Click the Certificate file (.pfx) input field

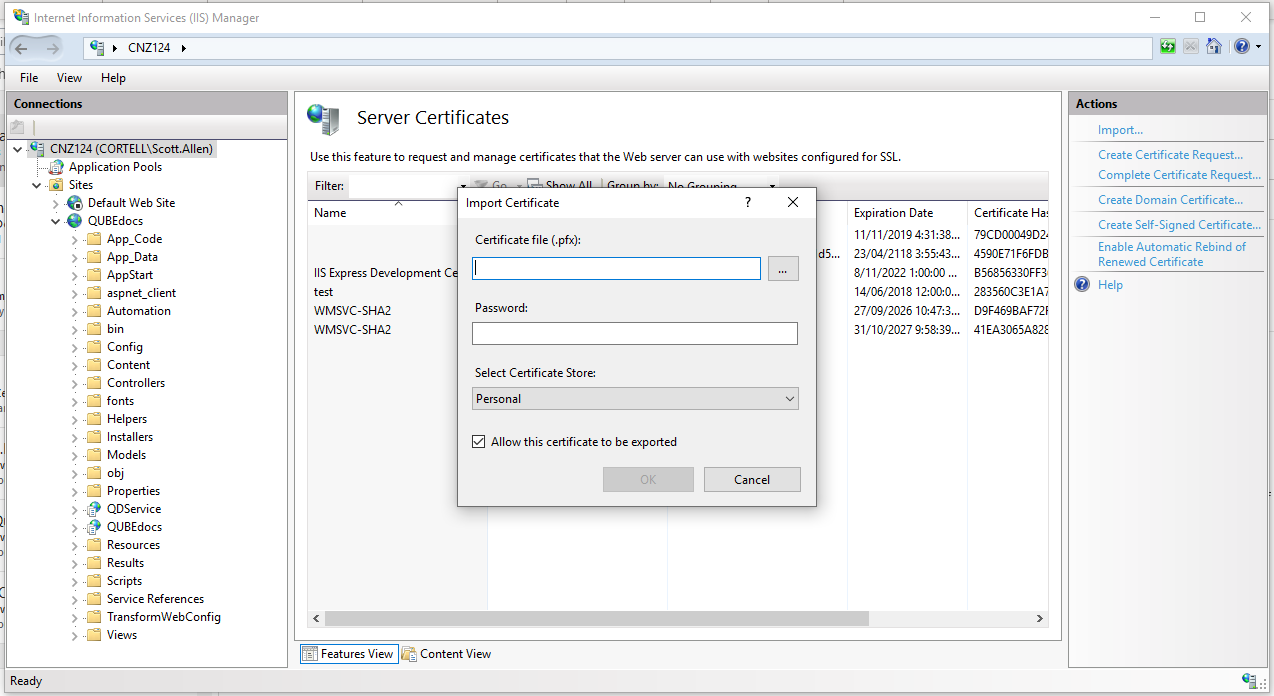coord(616,268)
